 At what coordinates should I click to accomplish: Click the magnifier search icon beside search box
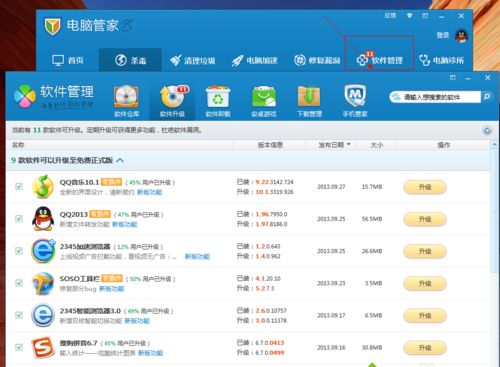click(487, 97)
